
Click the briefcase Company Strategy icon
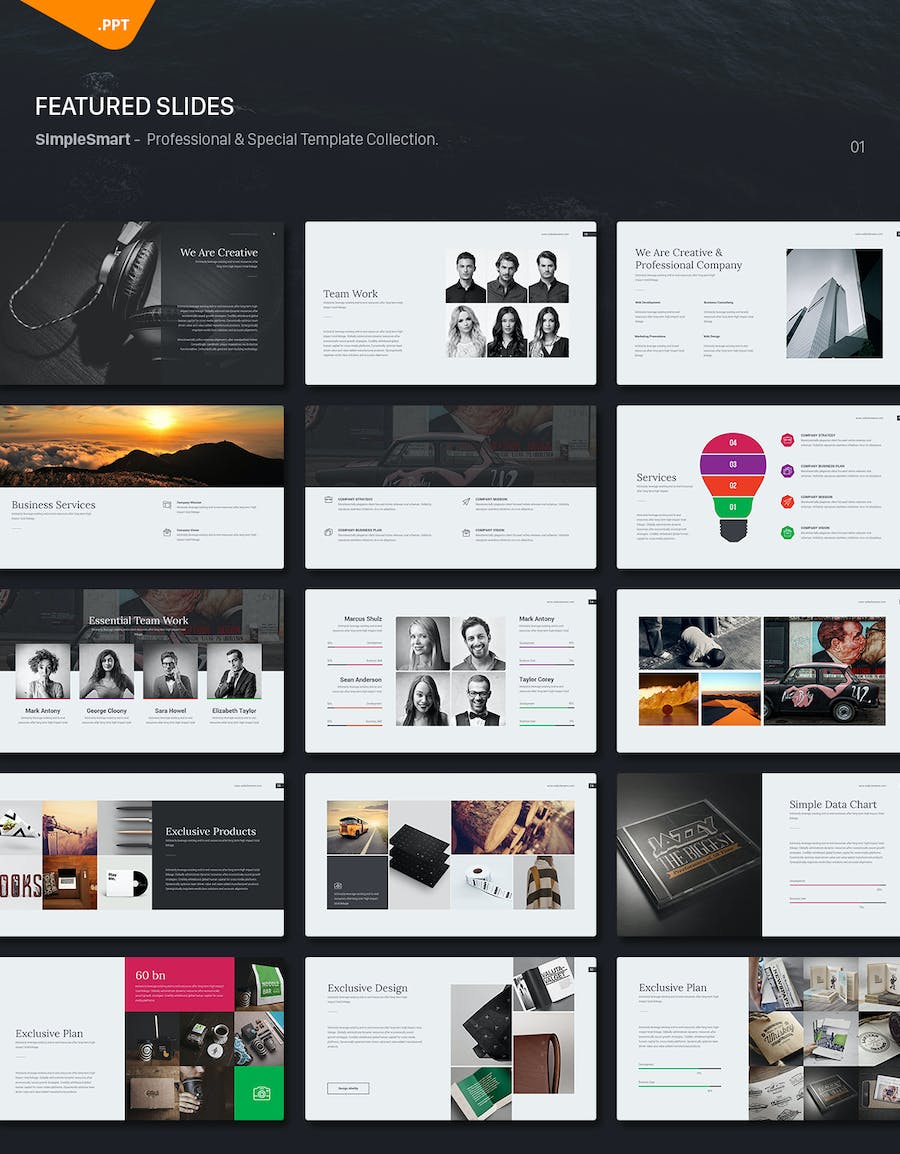(328, 500)
